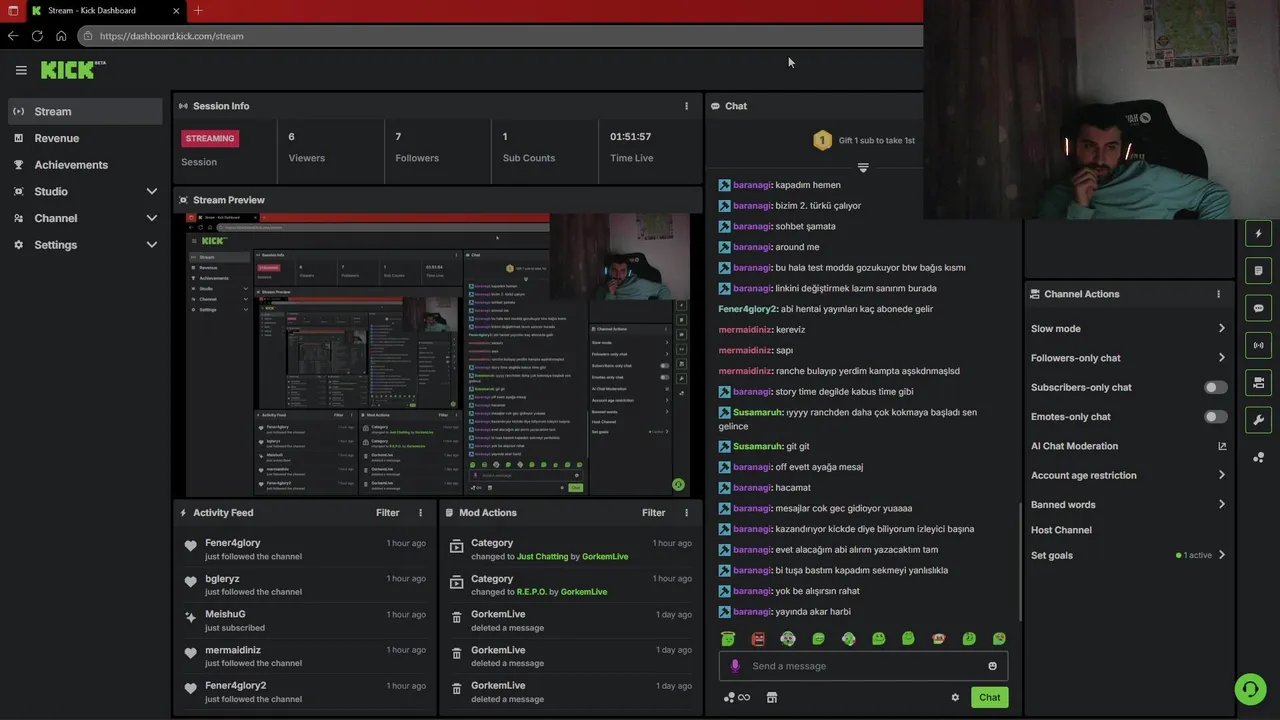
Task: Select the red angry emote in quick emotes
Action: [758, 639]
